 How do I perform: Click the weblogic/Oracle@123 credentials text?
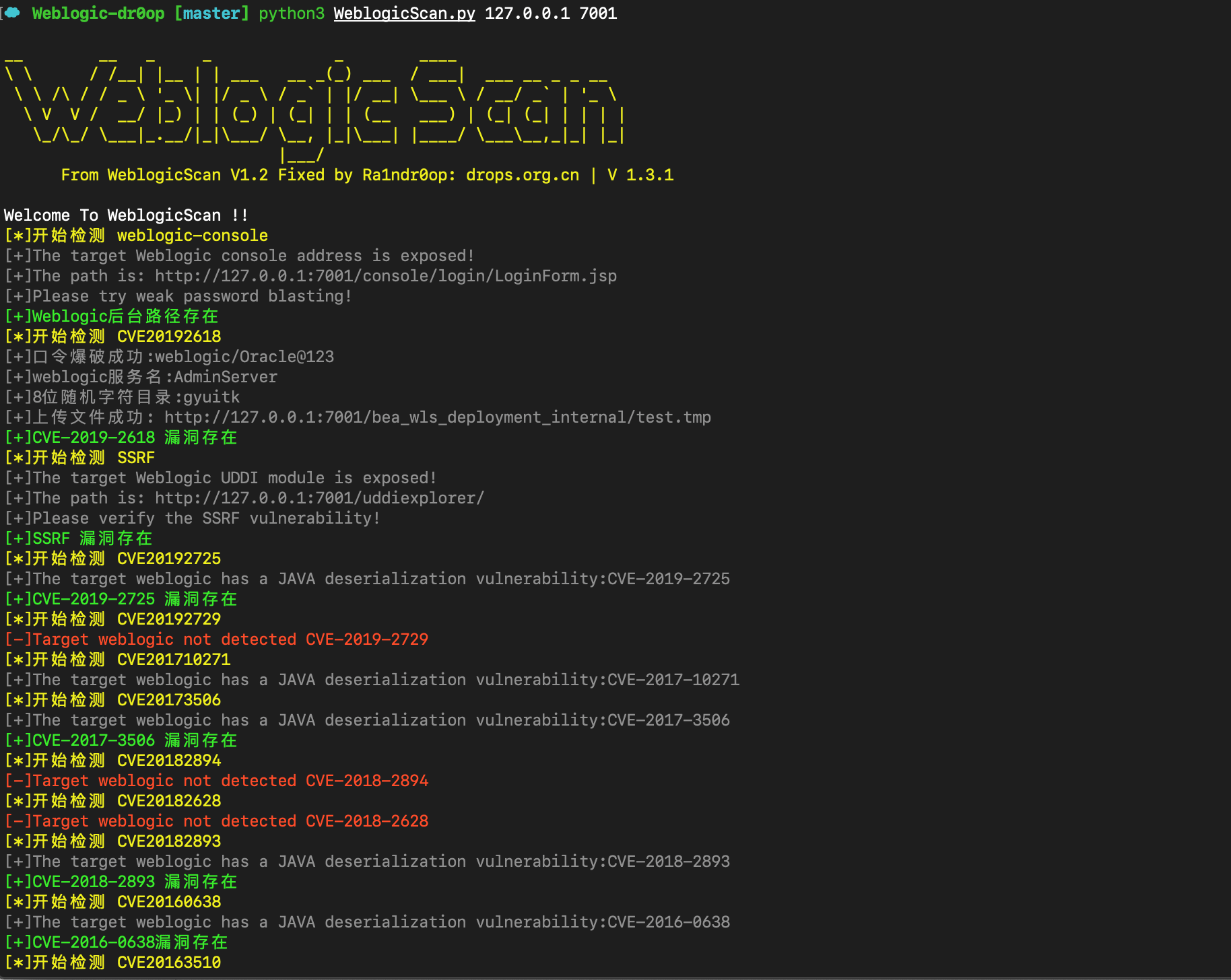point(244,357)
